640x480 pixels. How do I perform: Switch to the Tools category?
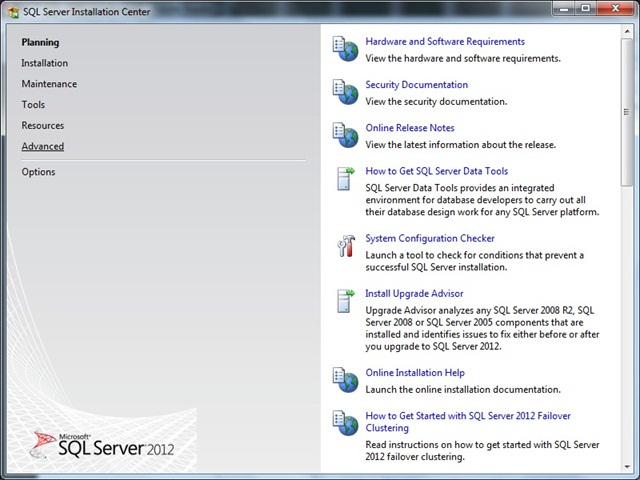[x=33, y=105]
